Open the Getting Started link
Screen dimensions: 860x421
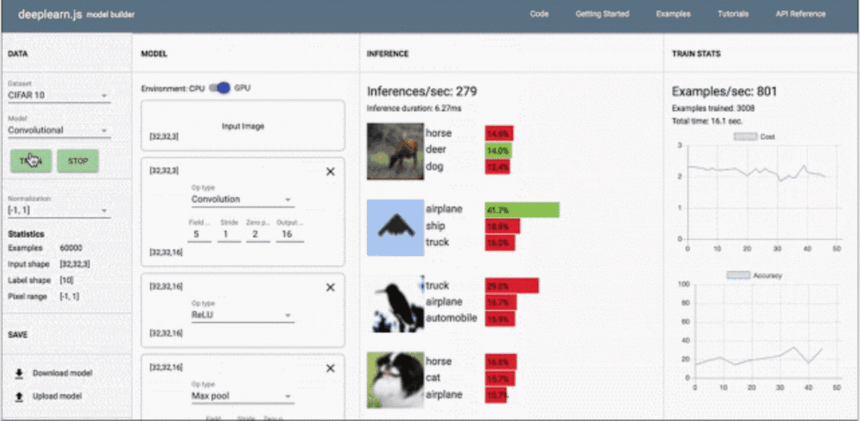[x=601, y=15]
